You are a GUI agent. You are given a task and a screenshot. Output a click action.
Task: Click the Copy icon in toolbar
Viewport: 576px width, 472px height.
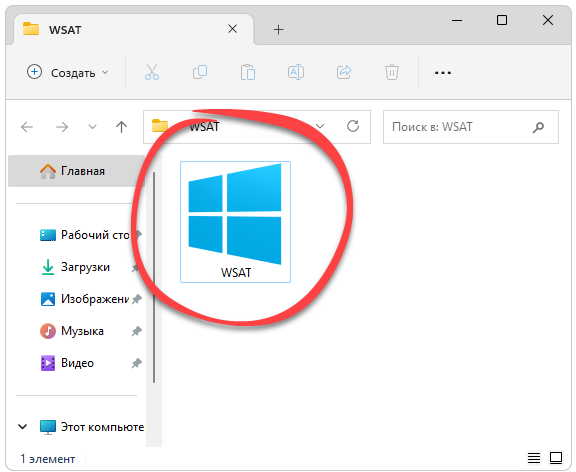(x=200, y=72)
